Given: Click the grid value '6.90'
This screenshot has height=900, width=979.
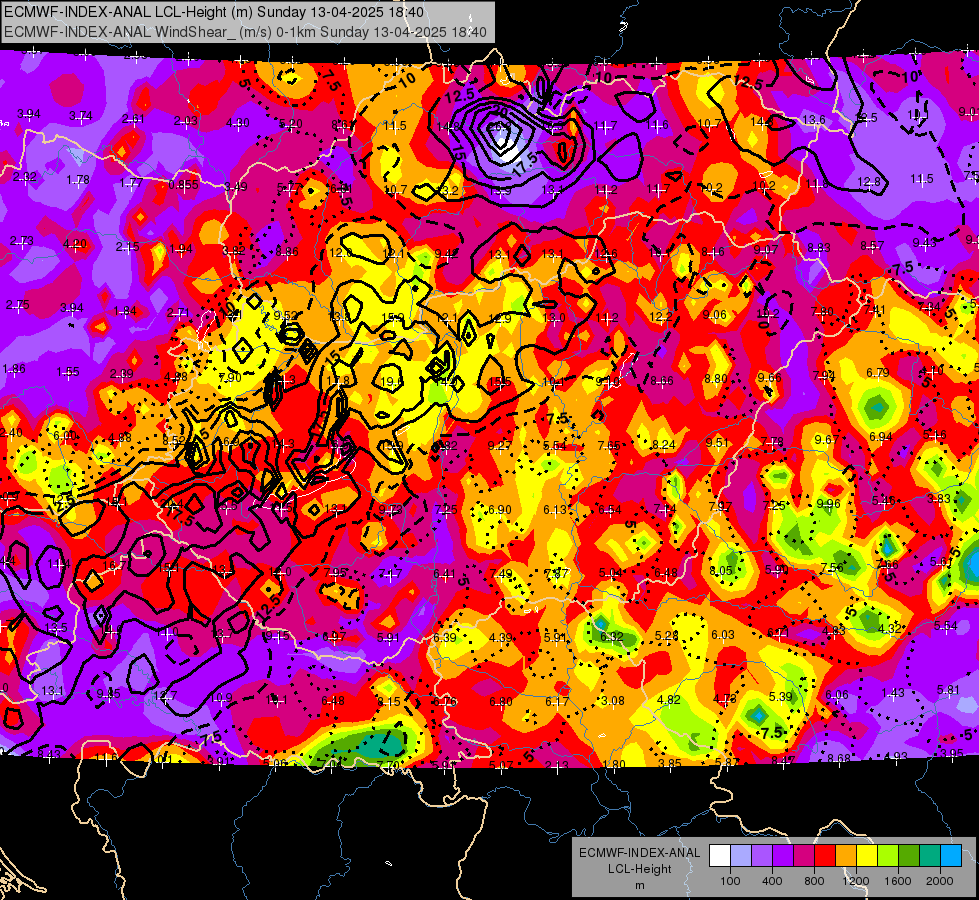Looking at the screenshot, I should coord(500,510).
